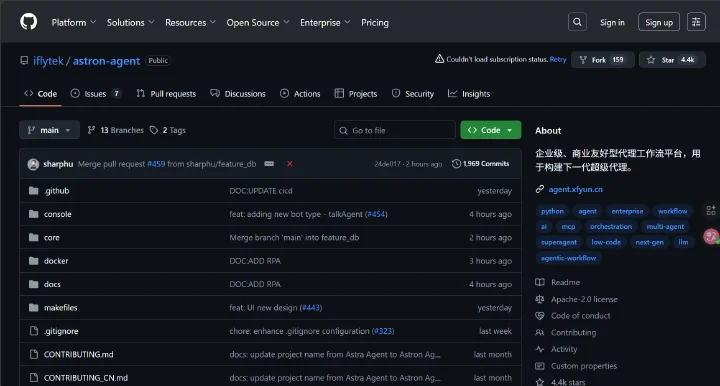Click the license scale icon
The height and width of the screenshot is (386, 720).
point(540,299)
